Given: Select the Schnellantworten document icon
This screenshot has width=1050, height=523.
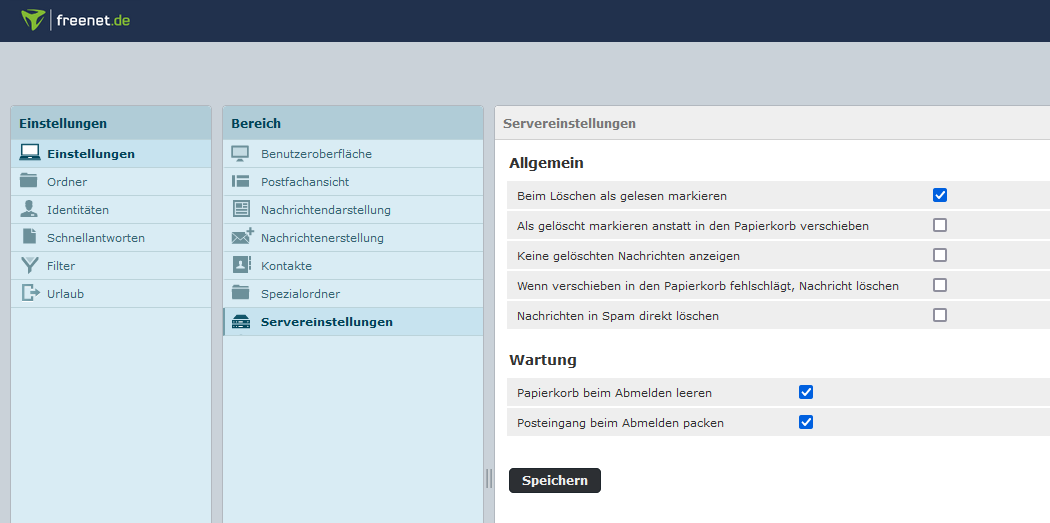Looking at the screenshot, I should pos(29,237).
